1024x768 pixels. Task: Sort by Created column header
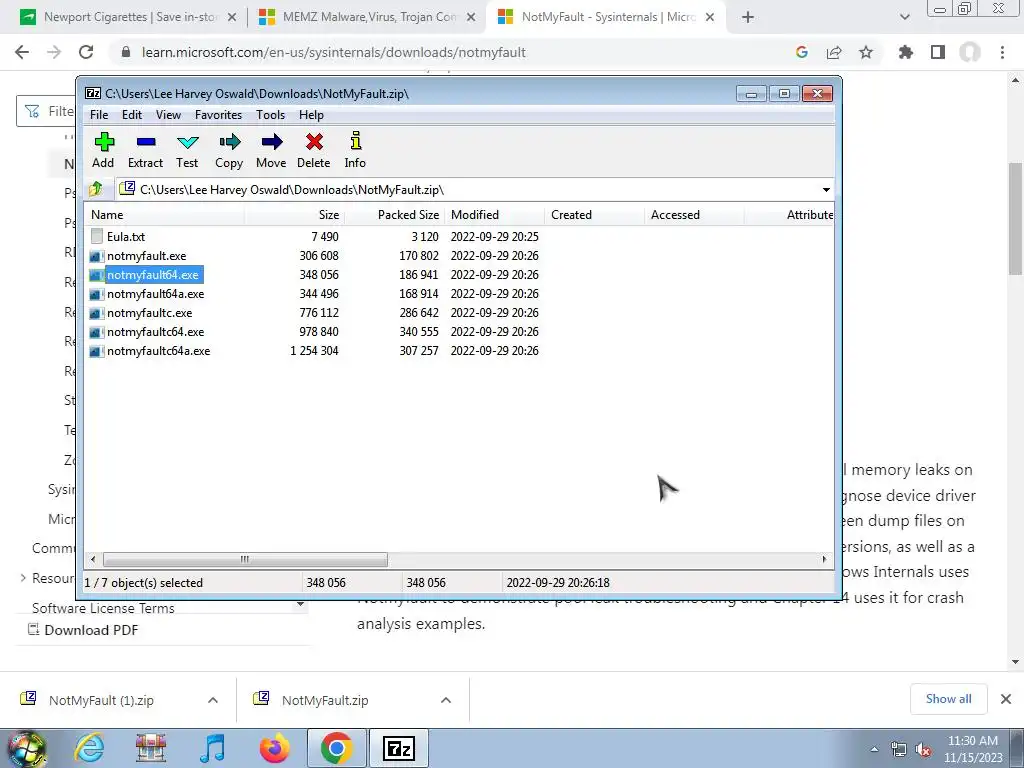point(594,215)
